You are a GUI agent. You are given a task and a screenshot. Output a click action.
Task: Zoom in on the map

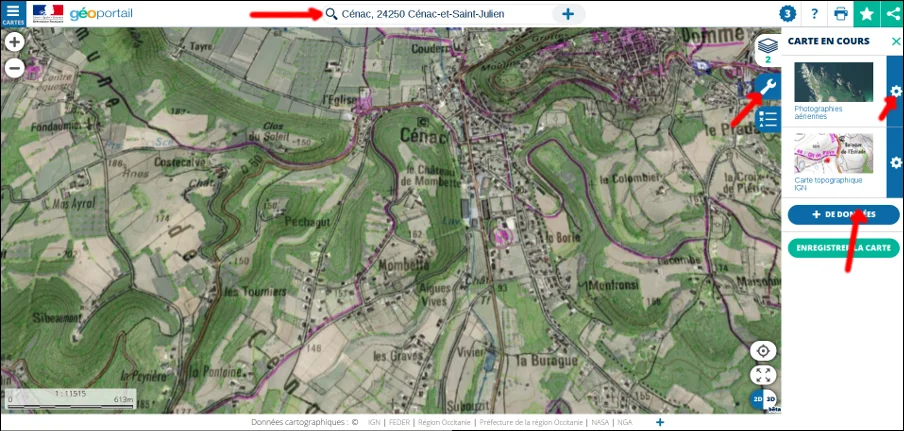pyautogui.click(x=14, y=42)
